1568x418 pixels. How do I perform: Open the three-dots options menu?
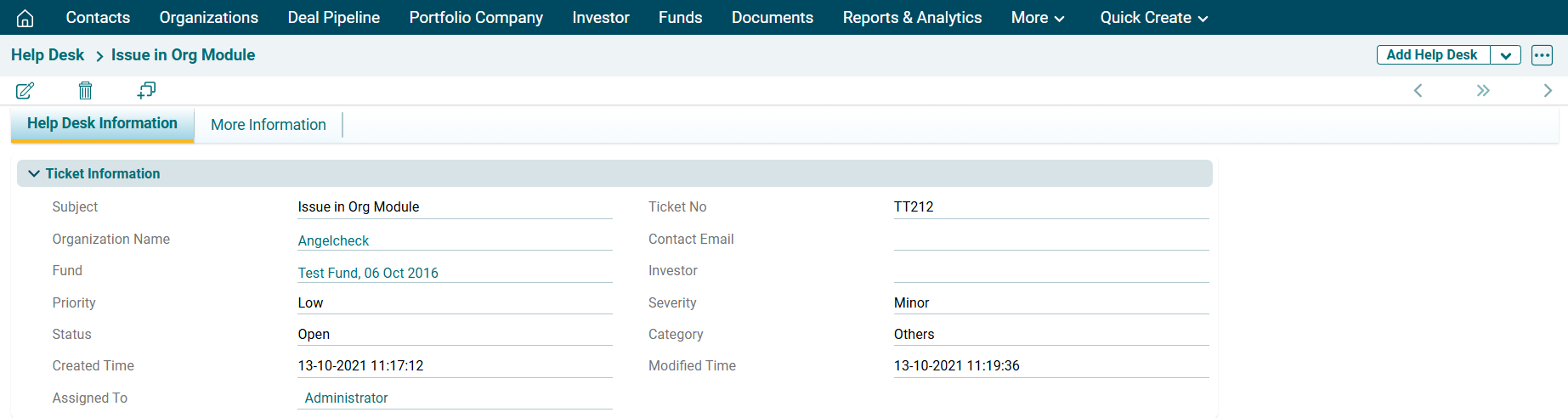click(x=1542, y=55)
